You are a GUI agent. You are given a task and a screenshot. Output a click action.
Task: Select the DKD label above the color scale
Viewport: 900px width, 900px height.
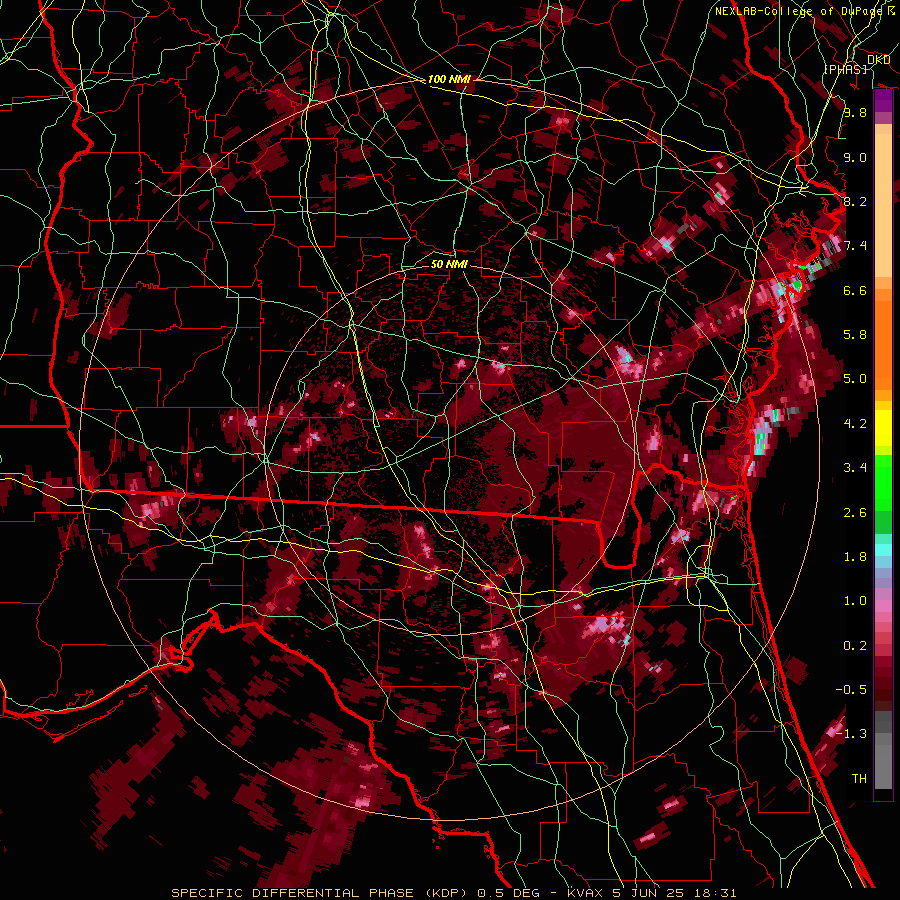click(x=878, y=60)
